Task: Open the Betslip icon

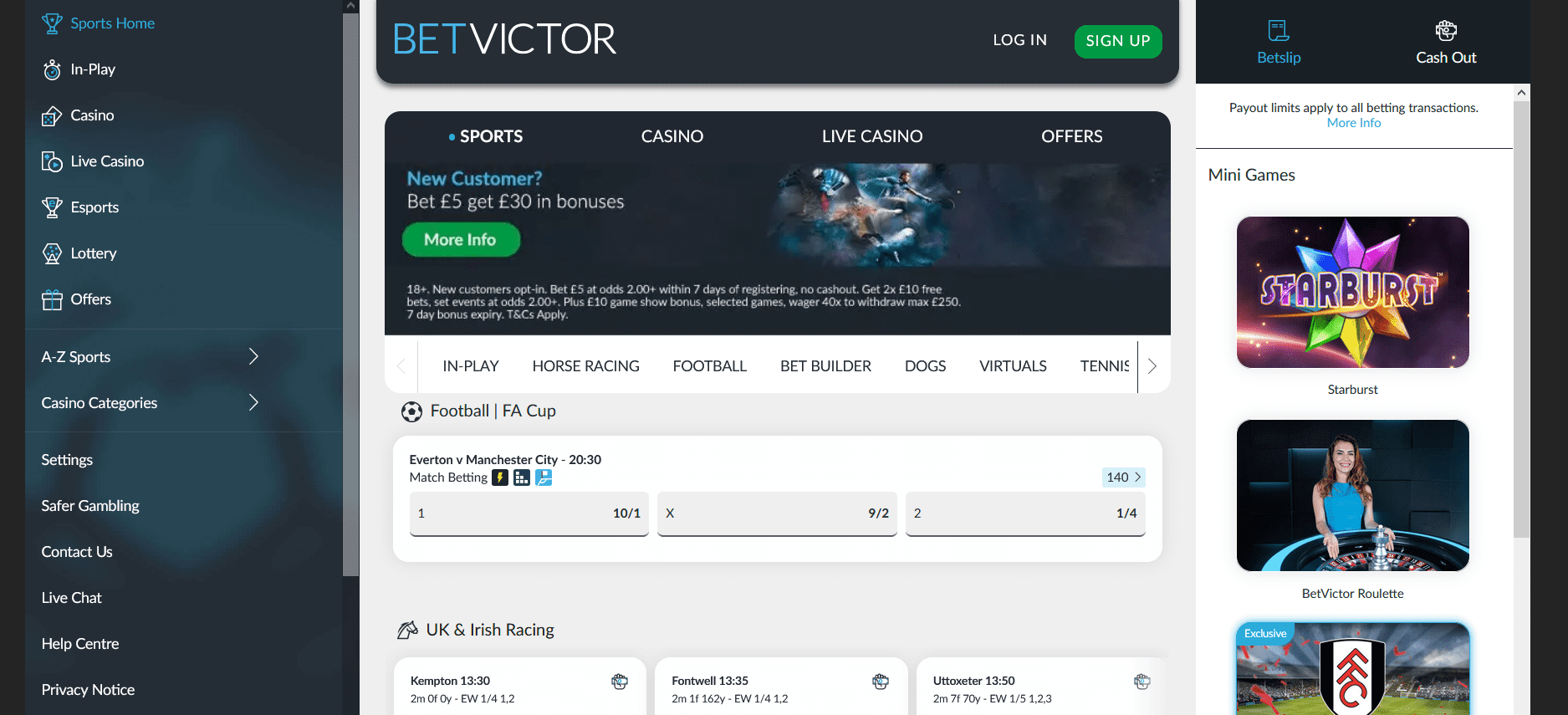Action: point(1279,31)
